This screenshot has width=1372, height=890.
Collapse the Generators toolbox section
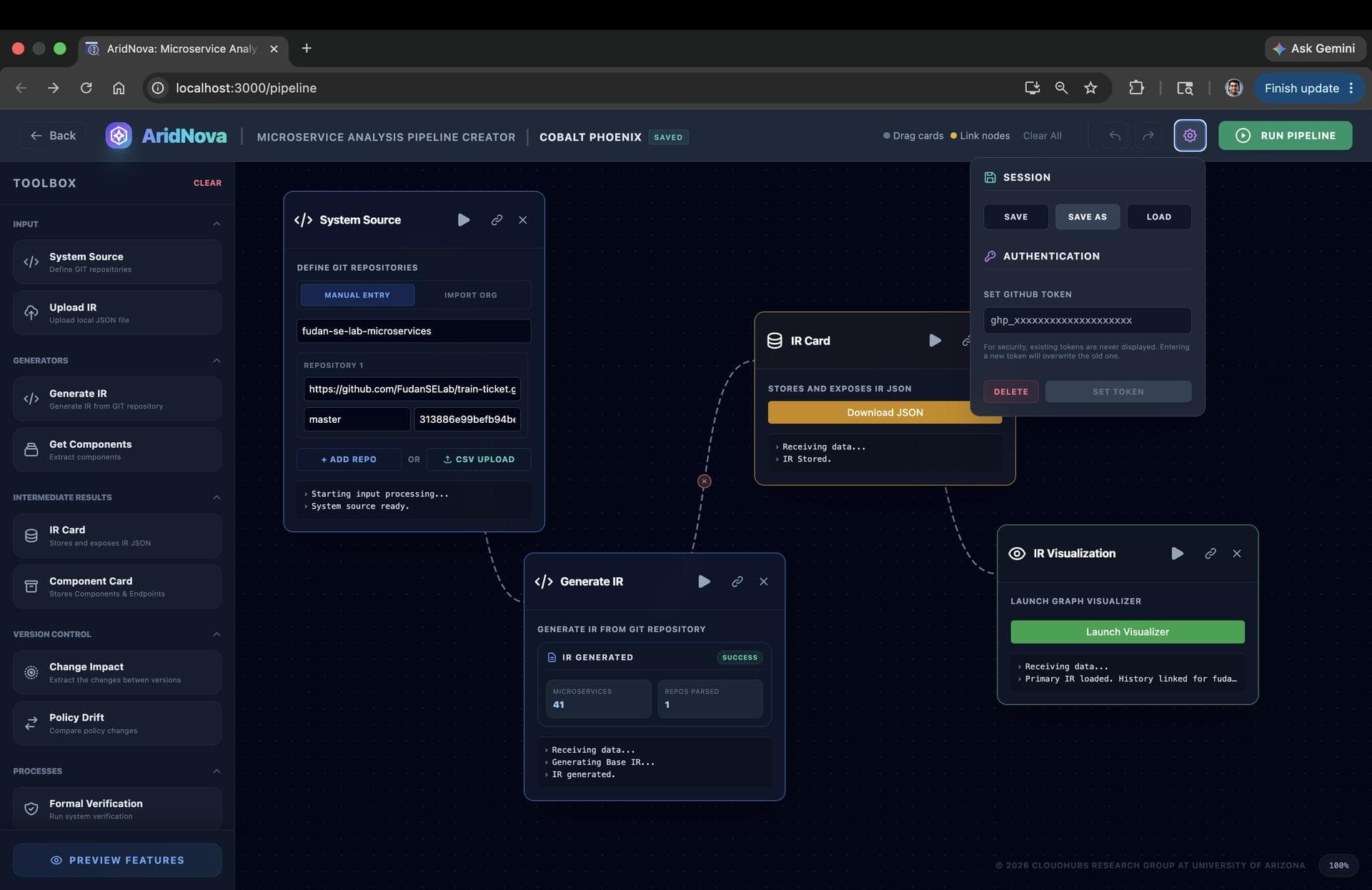pyautogui.click(x=217, y=361)
